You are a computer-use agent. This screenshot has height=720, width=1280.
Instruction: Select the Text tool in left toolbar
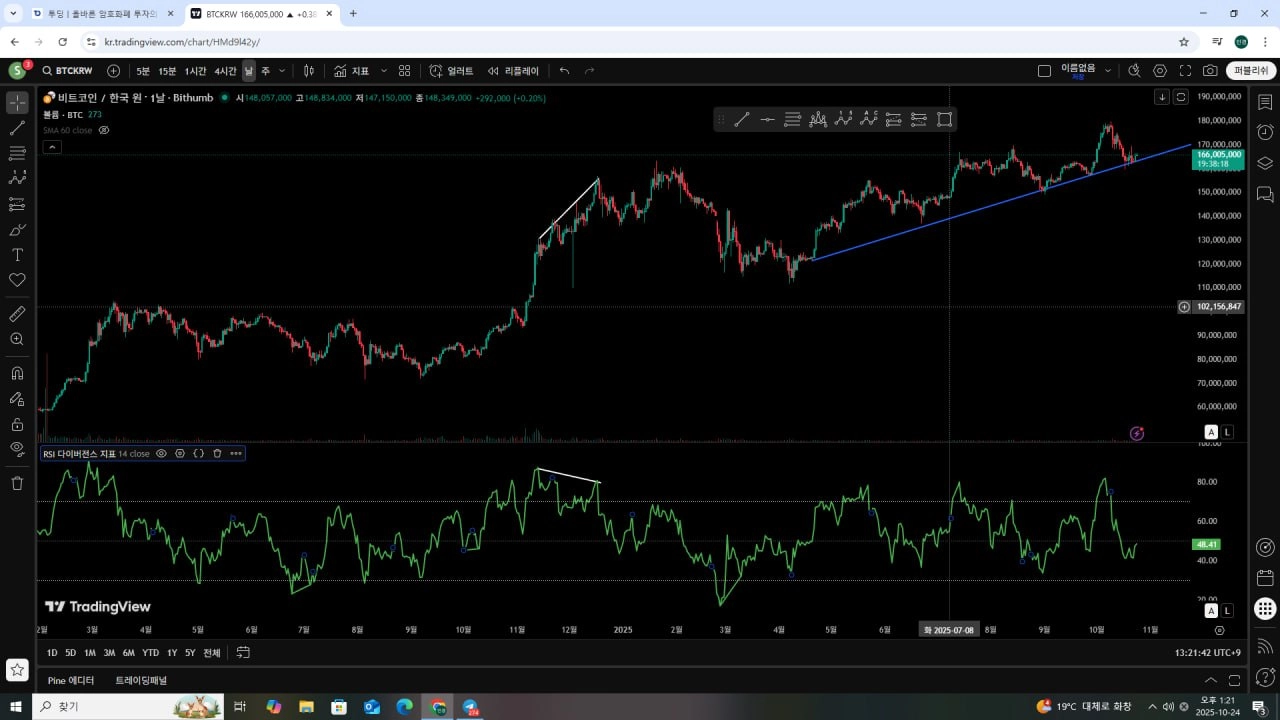[17, 255]
